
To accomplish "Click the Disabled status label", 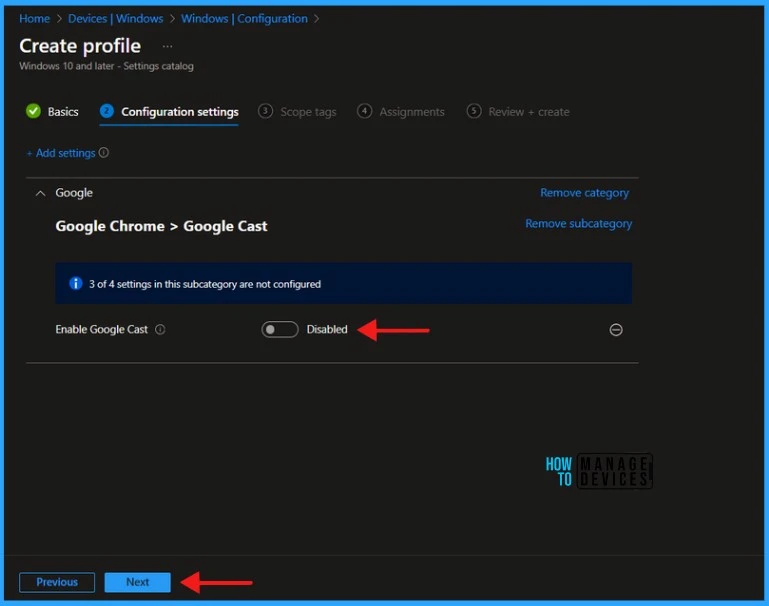I will [x=327, y=329].
